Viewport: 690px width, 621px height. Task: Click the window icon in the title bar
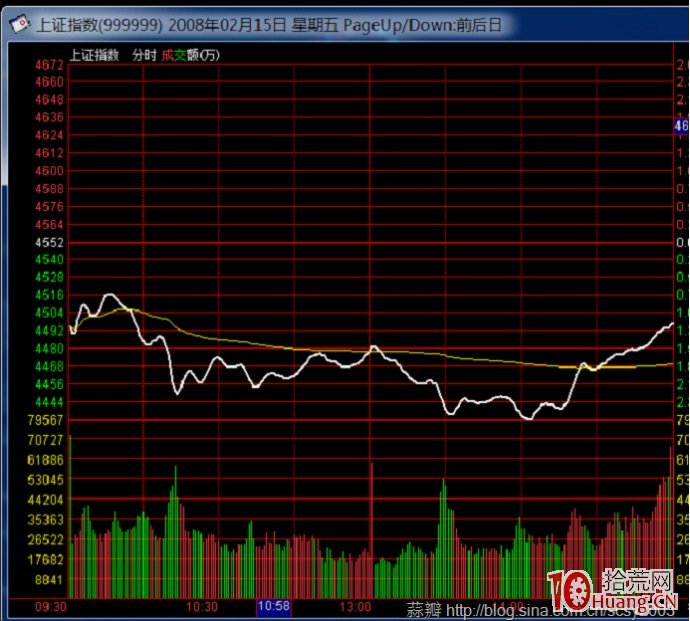pos(18,23)
